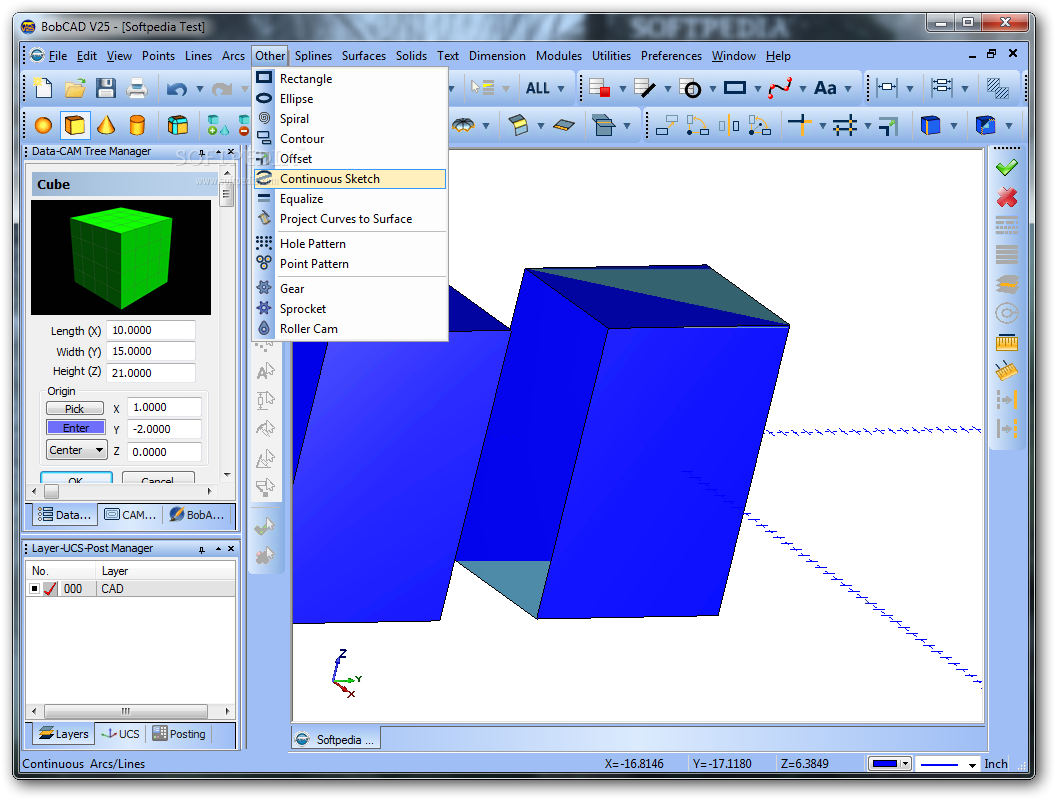Click the Pick origin button
Viewport: 1056px width, 800px height.
(x=75, y=409)
